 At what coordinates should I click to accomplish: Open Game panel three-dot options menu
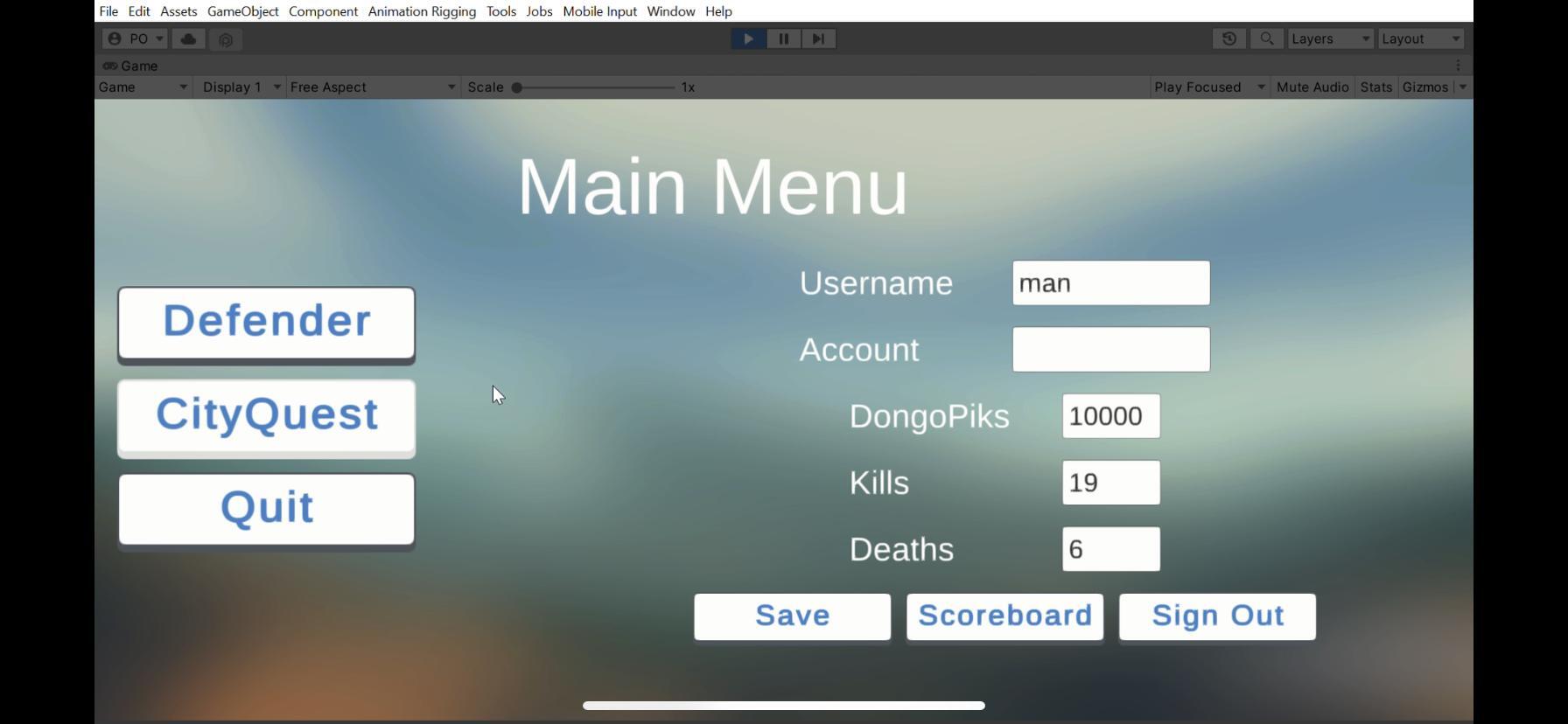(1458, 66)
